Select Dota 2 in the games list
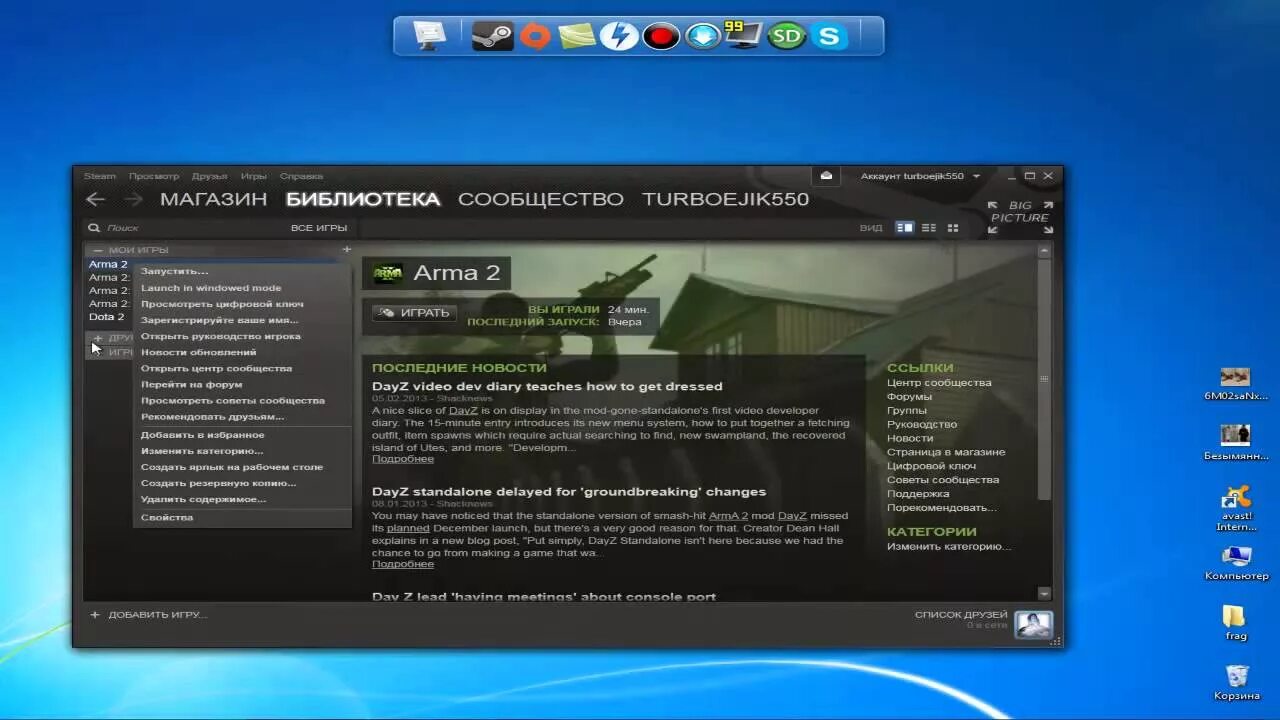Image resolution: width=1280 pixels, height=720 pixels. [107, 317]
